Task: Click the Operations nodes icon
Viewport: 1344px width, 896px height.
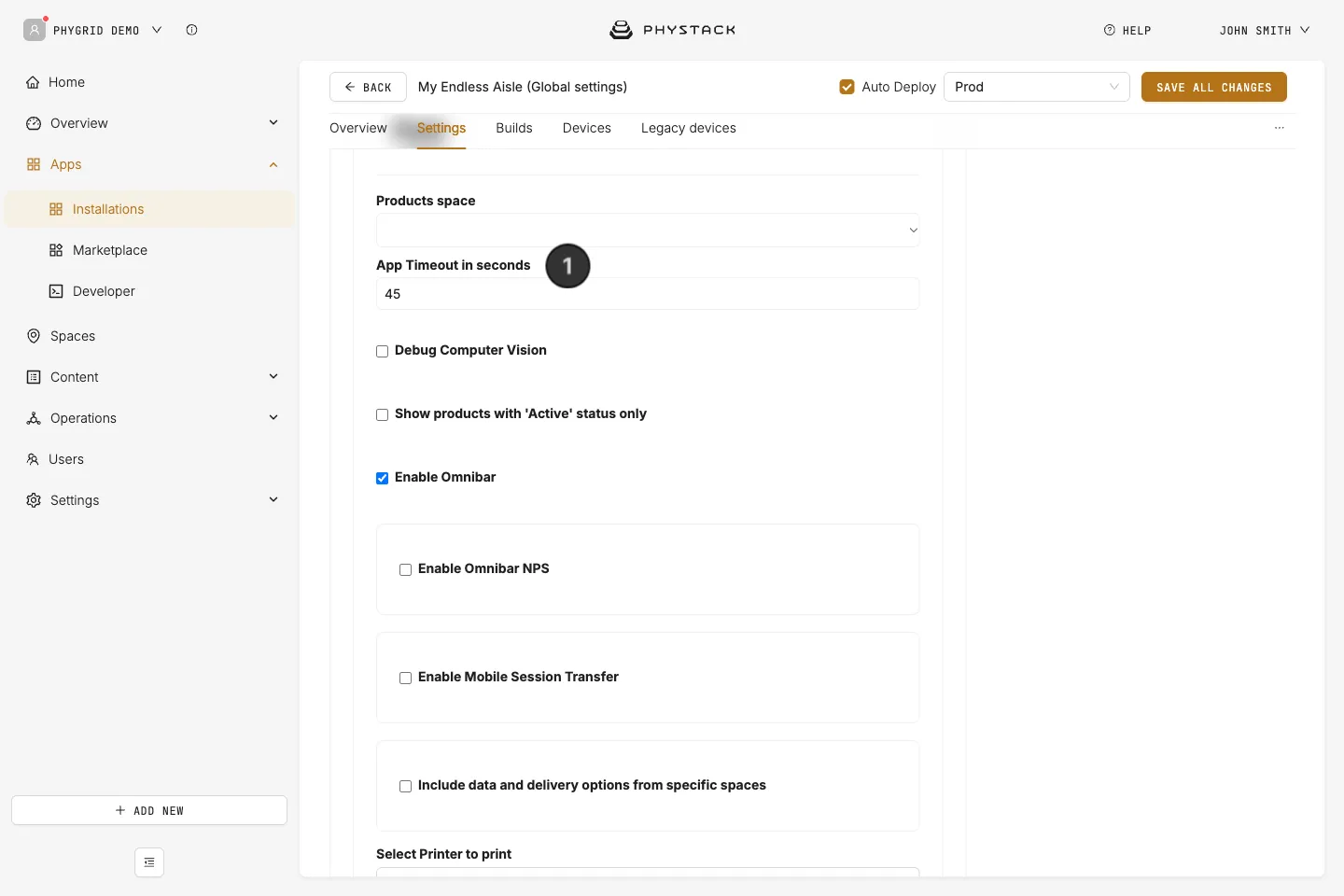Action: click(x=34, y=418)
